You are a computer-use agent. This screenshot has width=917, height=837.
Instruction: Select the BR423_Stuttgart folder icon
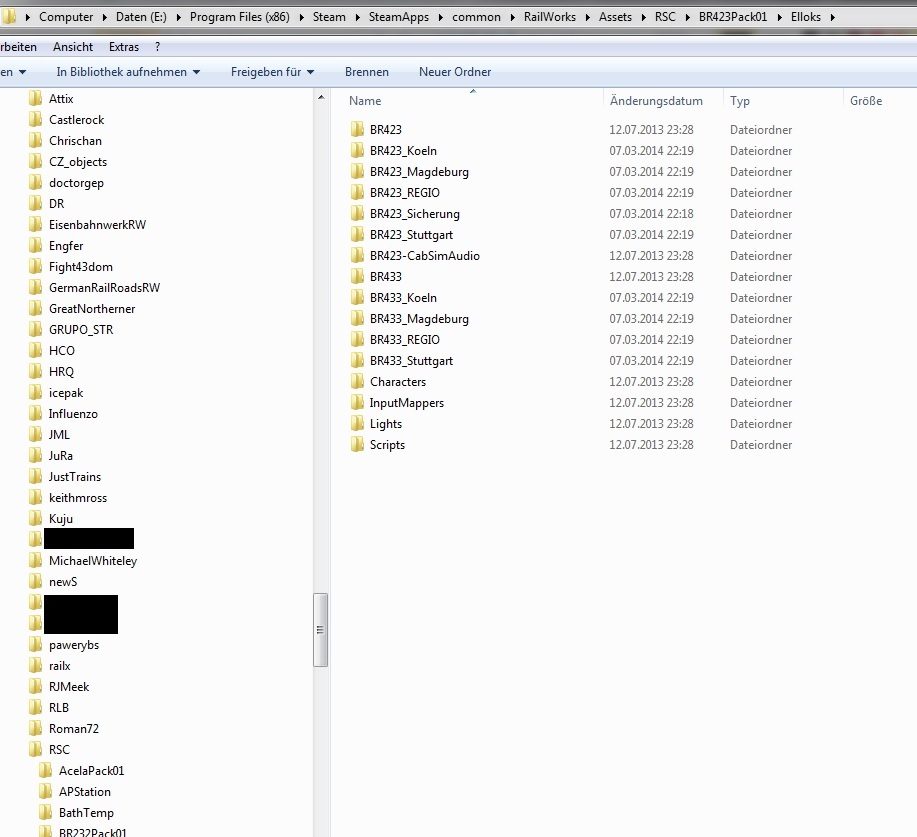click(357, 235)
